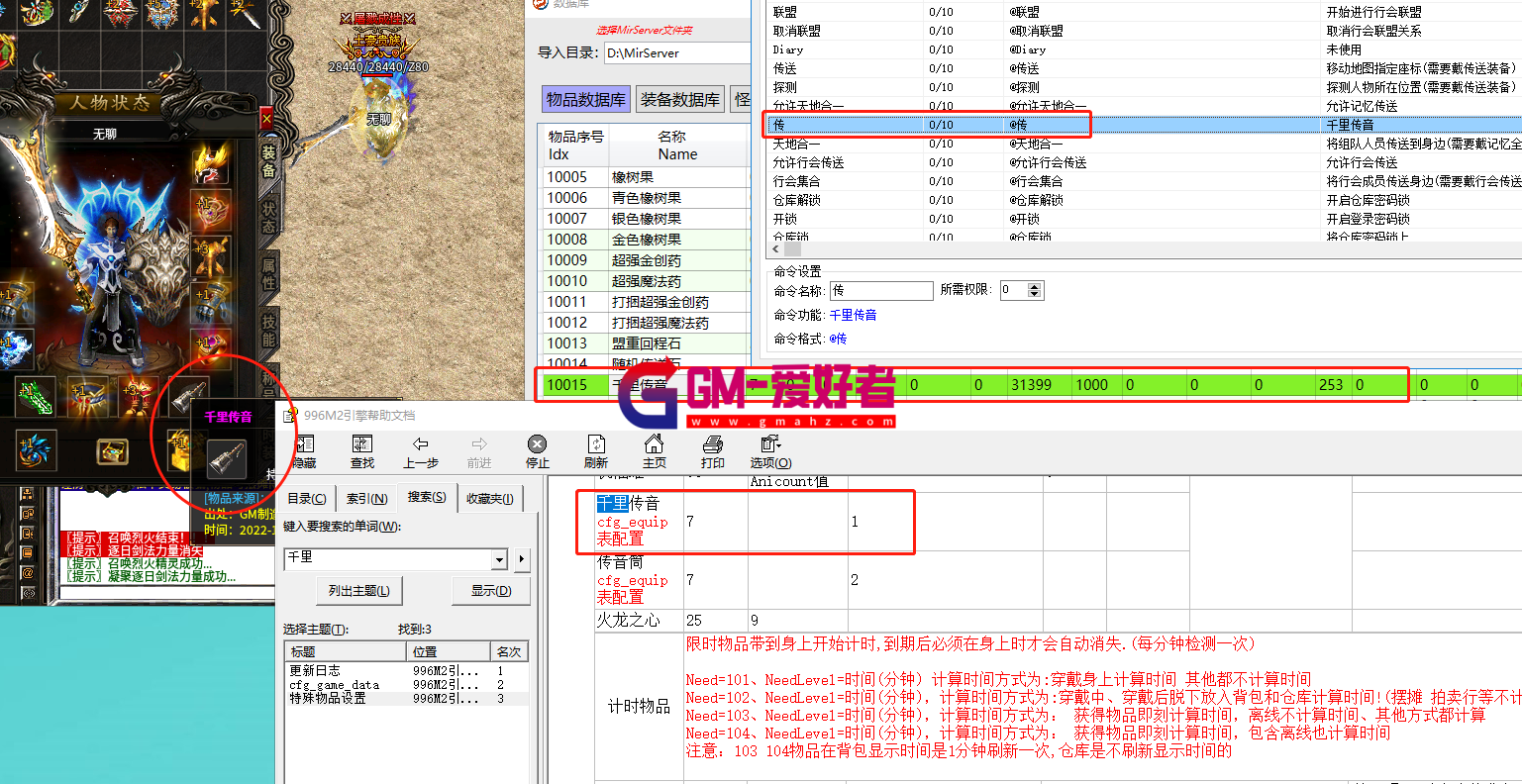Open the 物品数据库 tab
1522x784 pixels.
coord(586,99)
